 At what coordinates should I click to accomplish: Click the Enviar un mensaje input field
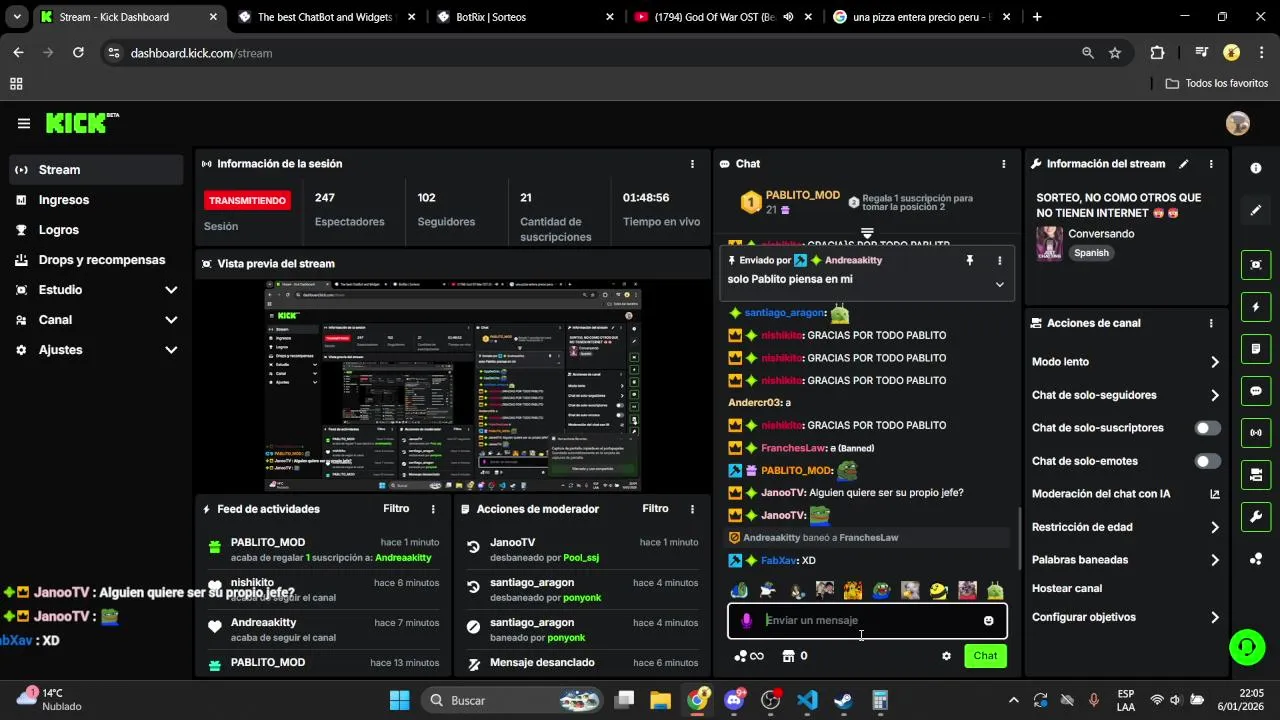click(866, 621)
